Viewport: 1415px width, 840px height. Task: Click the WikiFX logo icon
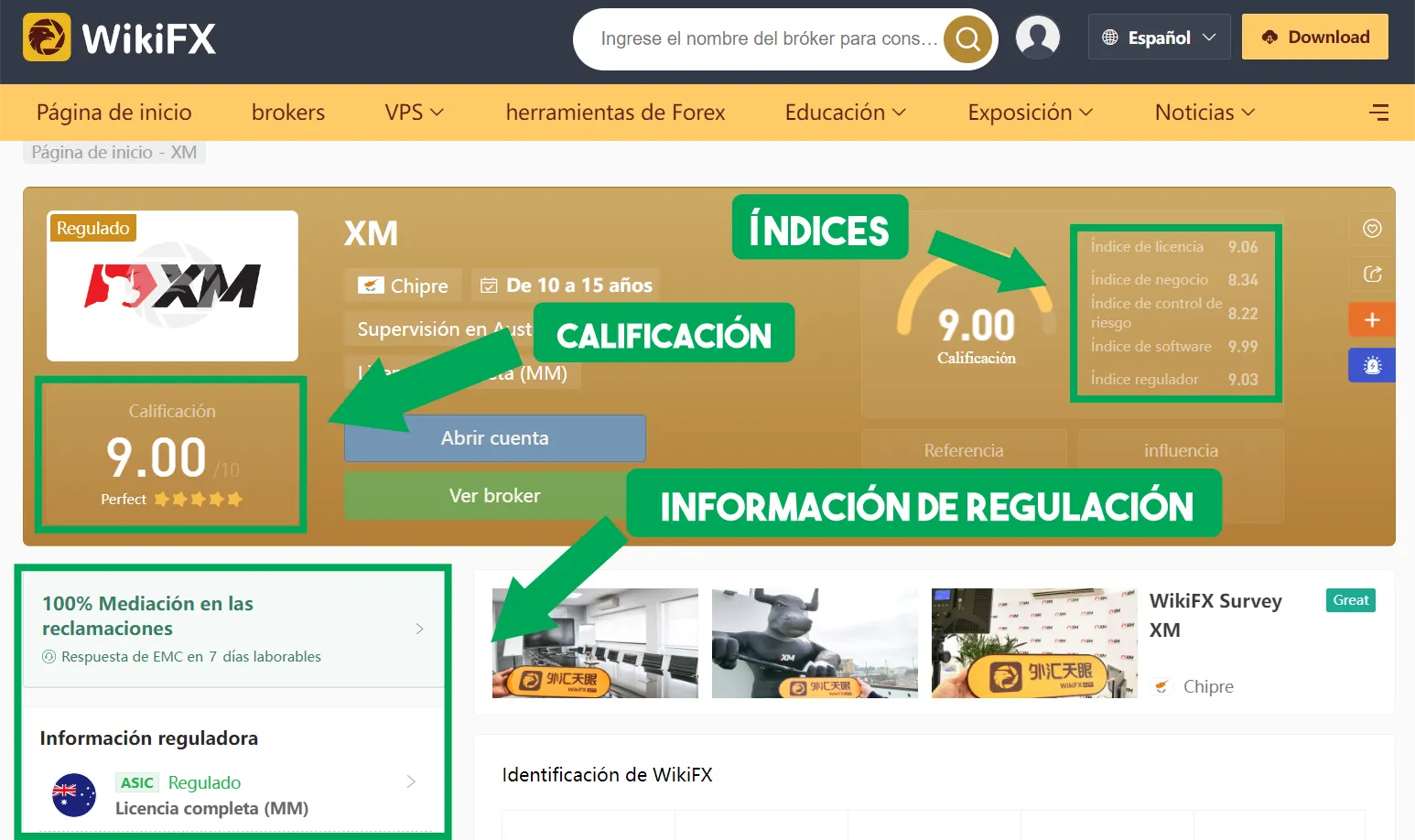coord(47,38)
